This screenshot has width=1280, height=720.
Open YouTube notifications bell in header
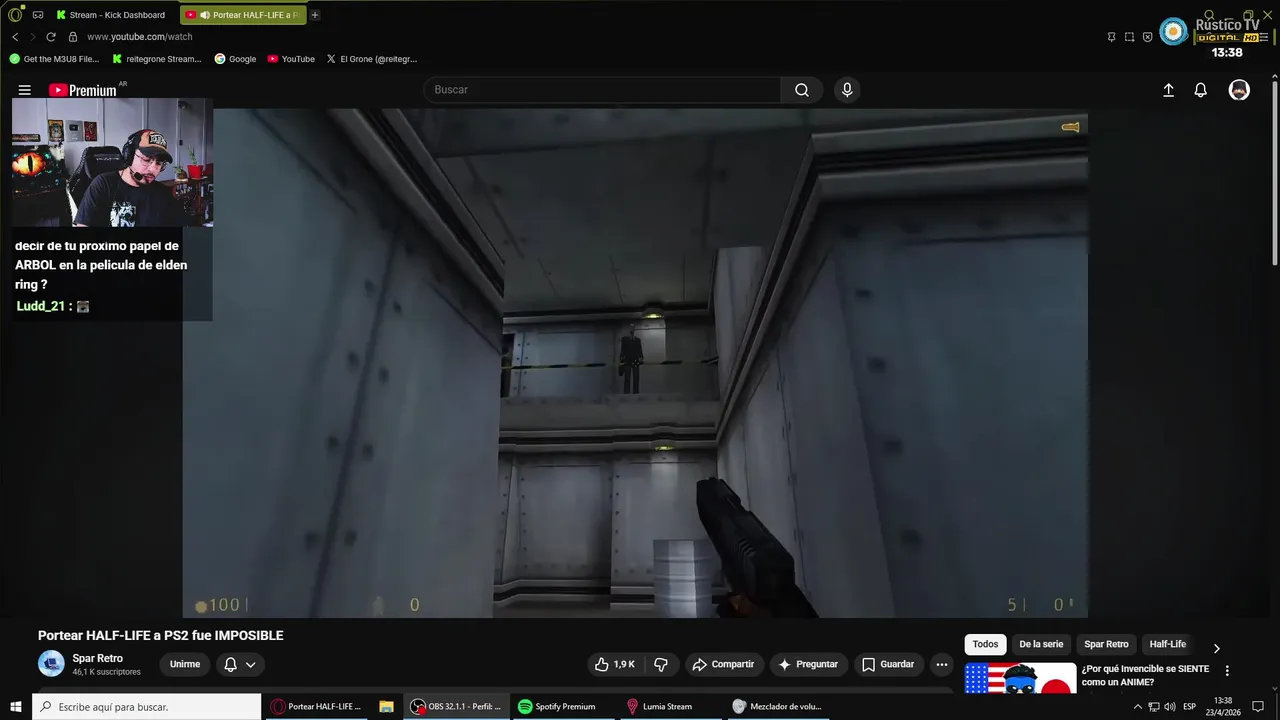[x=1201, y=90]
